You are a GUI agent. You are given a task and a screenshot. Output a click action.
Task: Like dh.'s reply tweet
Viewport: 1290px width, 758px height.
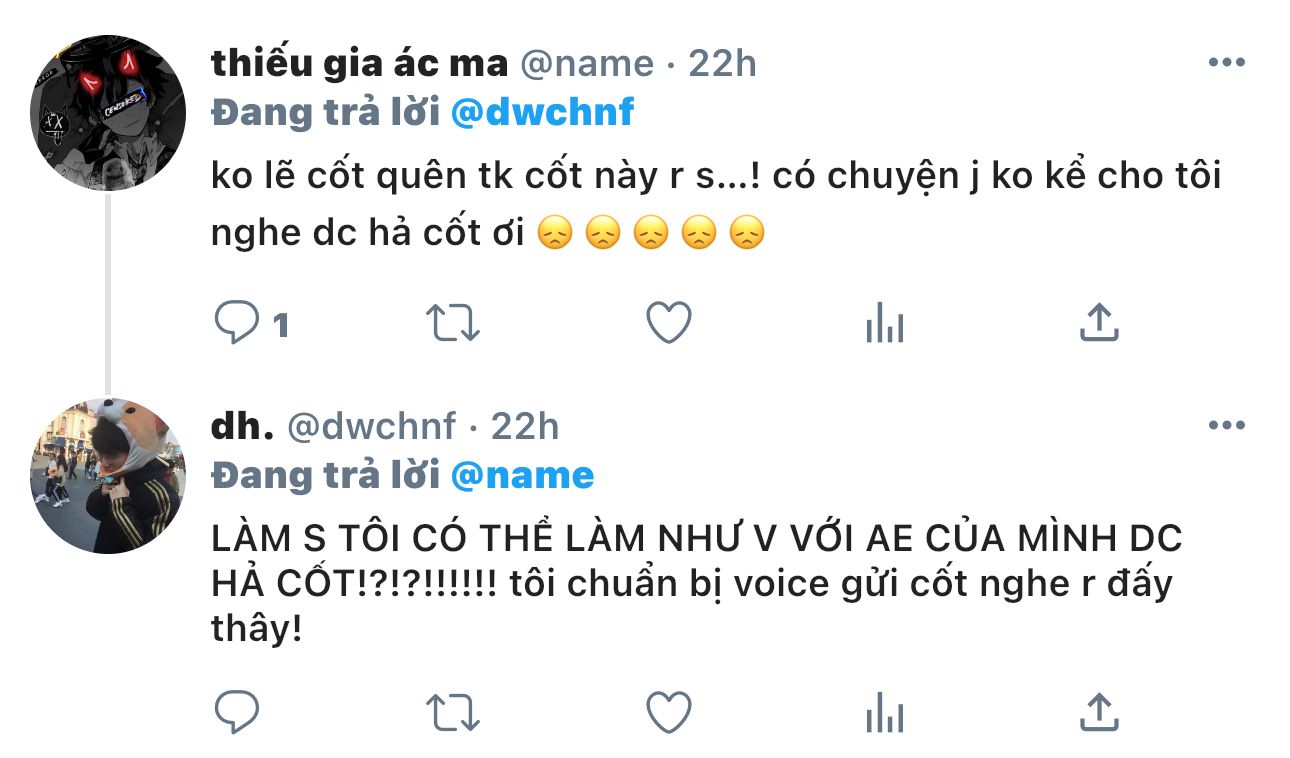tap(669, 713)
